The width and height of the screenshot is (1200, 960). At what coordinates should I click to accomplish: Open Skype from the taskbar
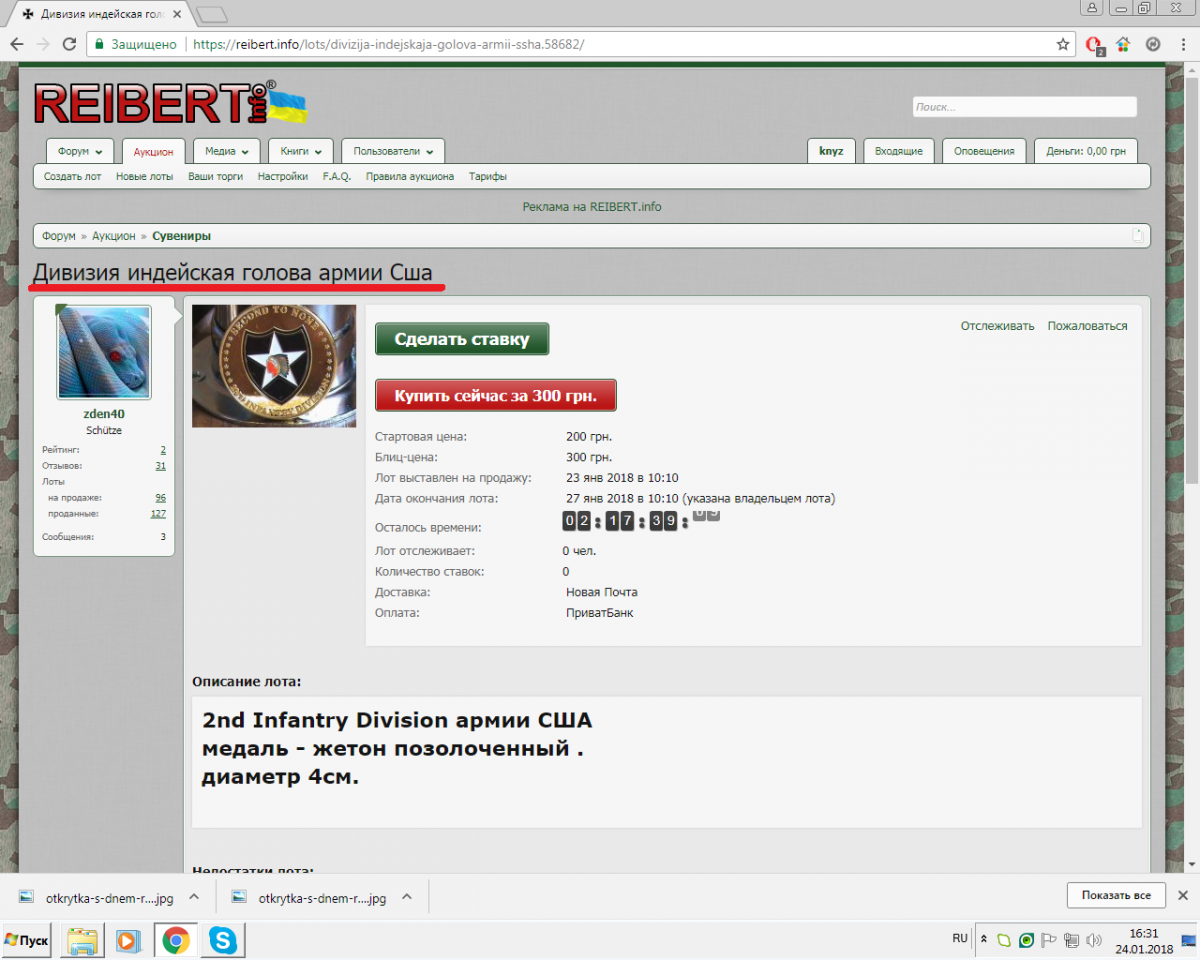click(x=222, y=940)
